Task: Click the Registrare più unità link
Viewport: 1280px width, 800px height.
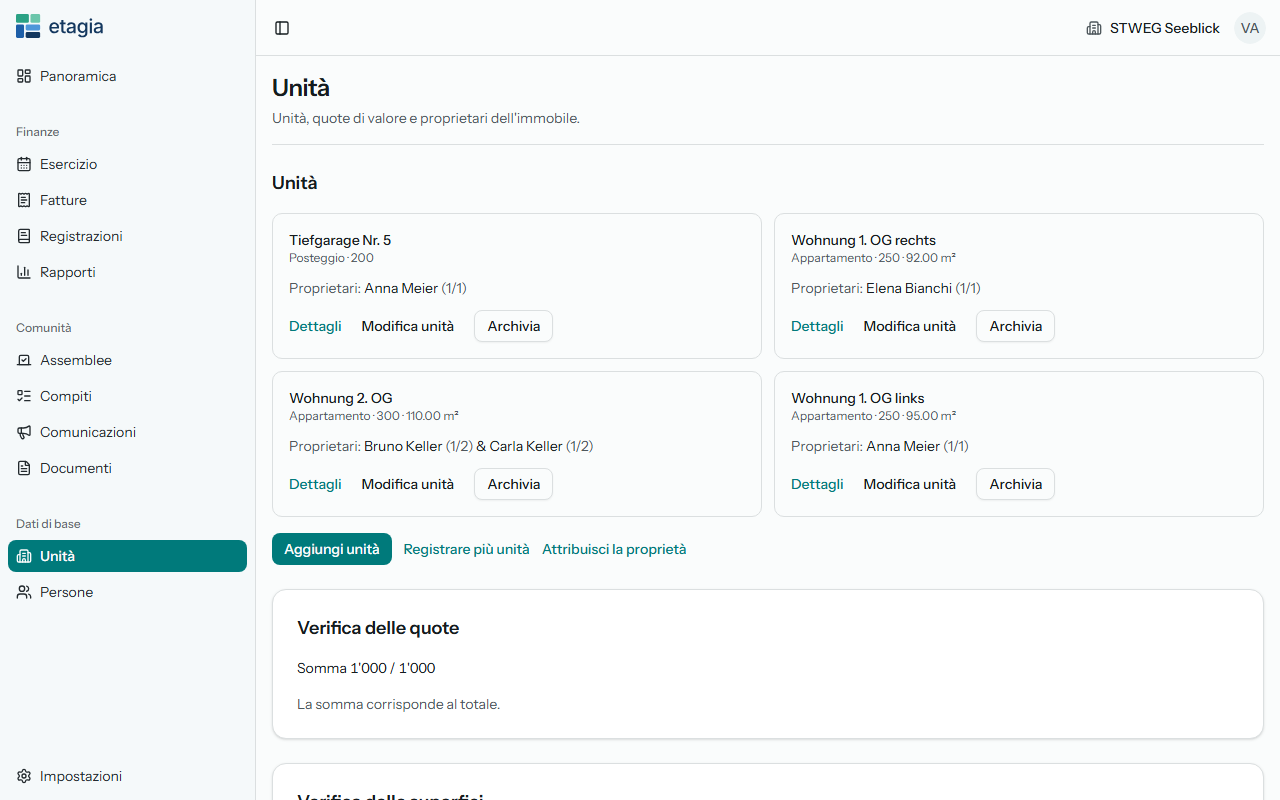Action: pyautogui.click(x=467, y=549)
